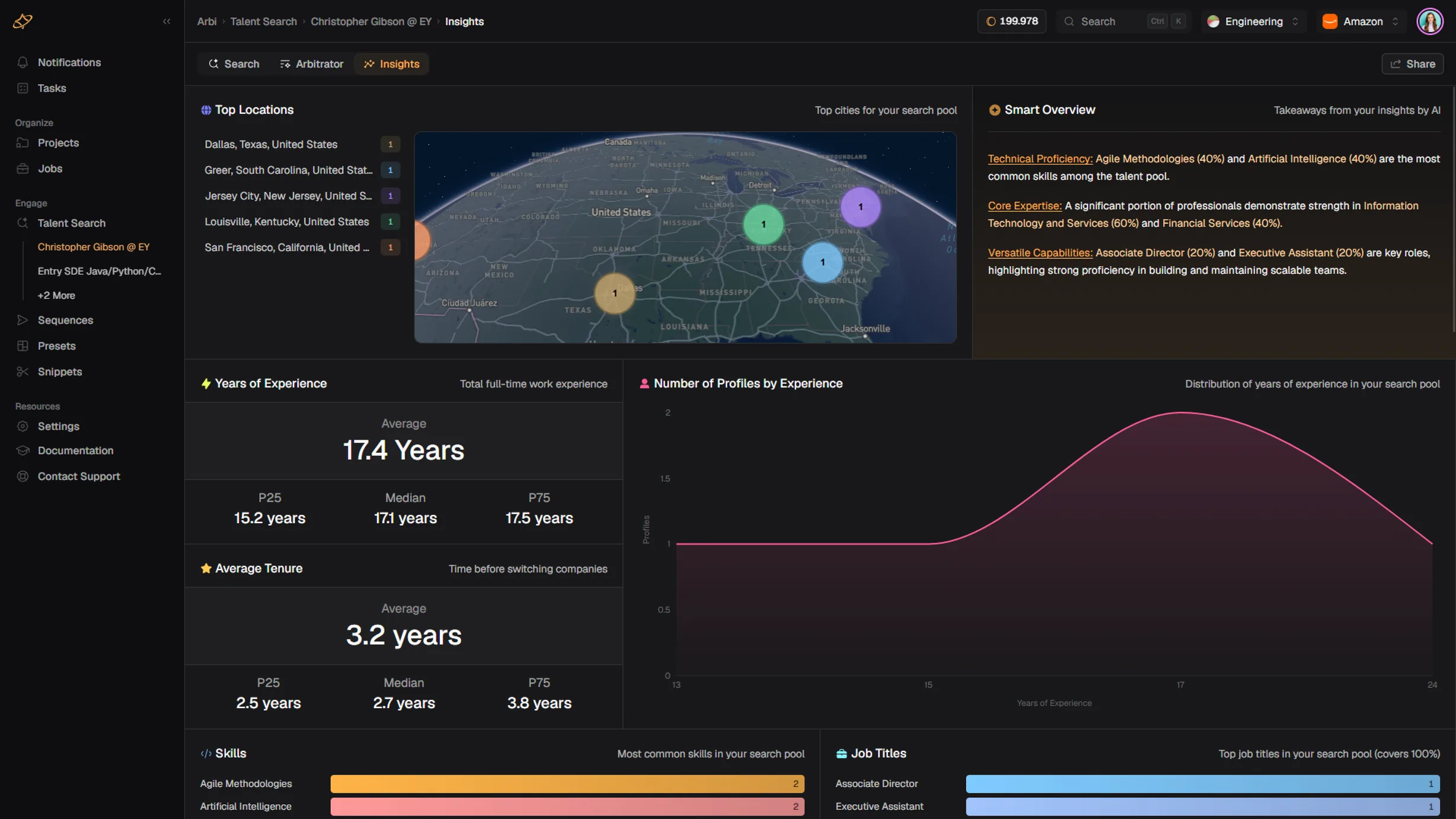Select Entry SDE Java/Python search item
1456x819 pixels.
coord(100,271)
